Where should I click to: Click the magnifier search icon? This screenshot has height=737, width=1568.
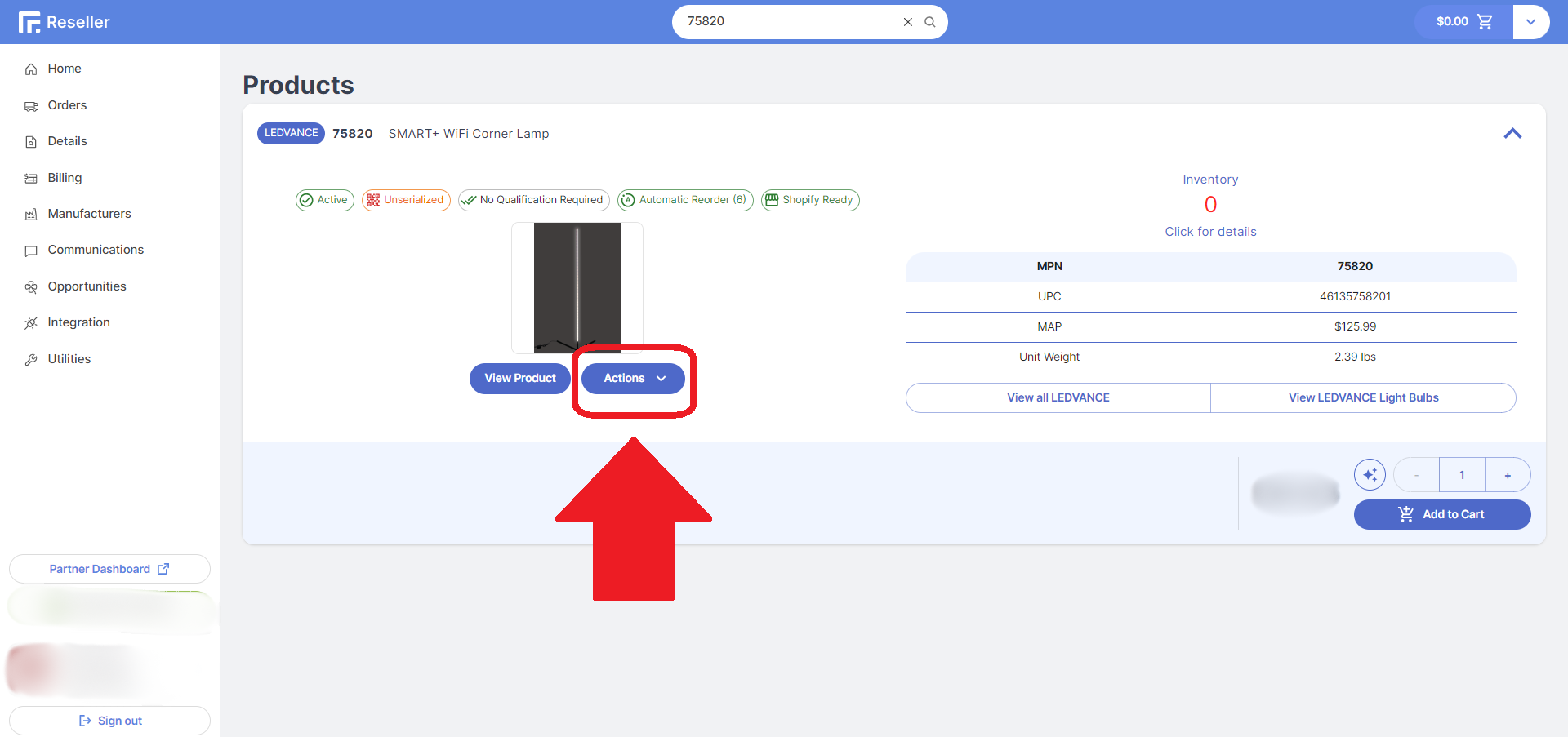[929, 22]
